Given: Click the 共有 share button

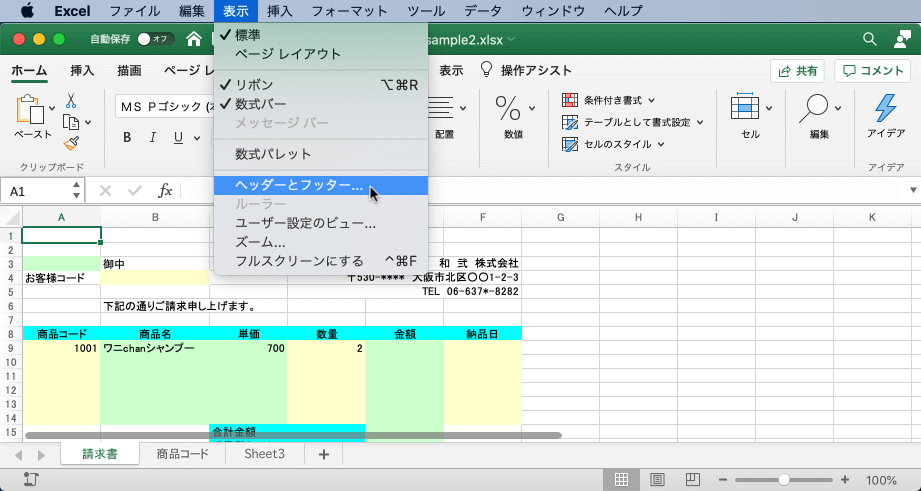Looking at the screenshot, I should click(x=797, y=71).
